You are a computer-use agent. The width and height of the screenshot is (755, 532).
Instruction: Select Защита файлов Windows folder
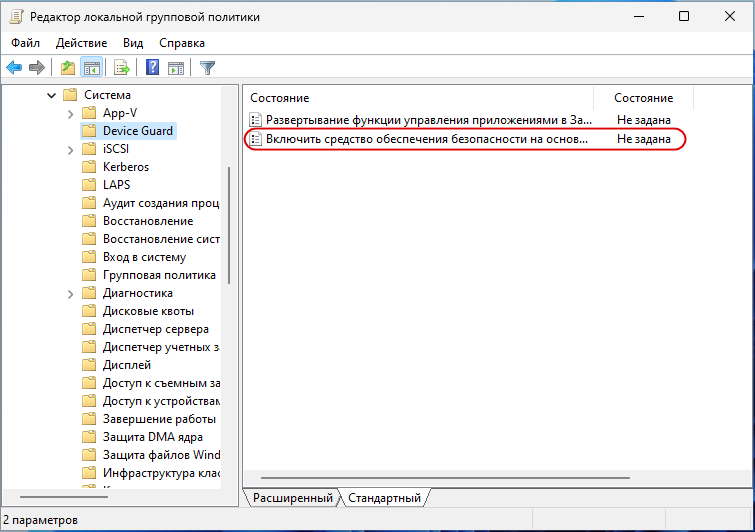pos(161,454)
